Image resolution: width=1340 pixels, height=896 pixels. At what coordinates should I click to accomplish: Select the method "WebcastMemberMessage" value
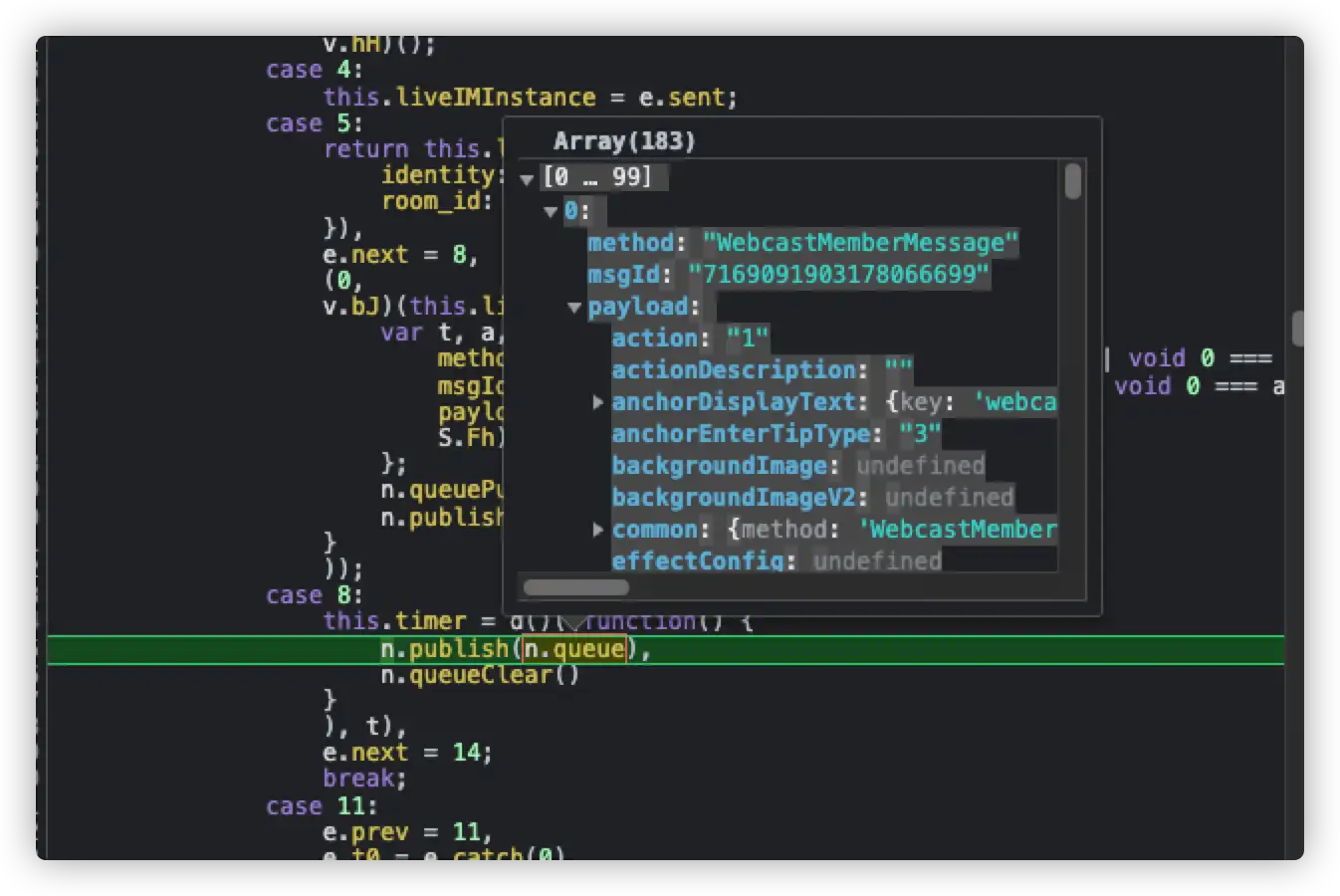pos(859,243)
